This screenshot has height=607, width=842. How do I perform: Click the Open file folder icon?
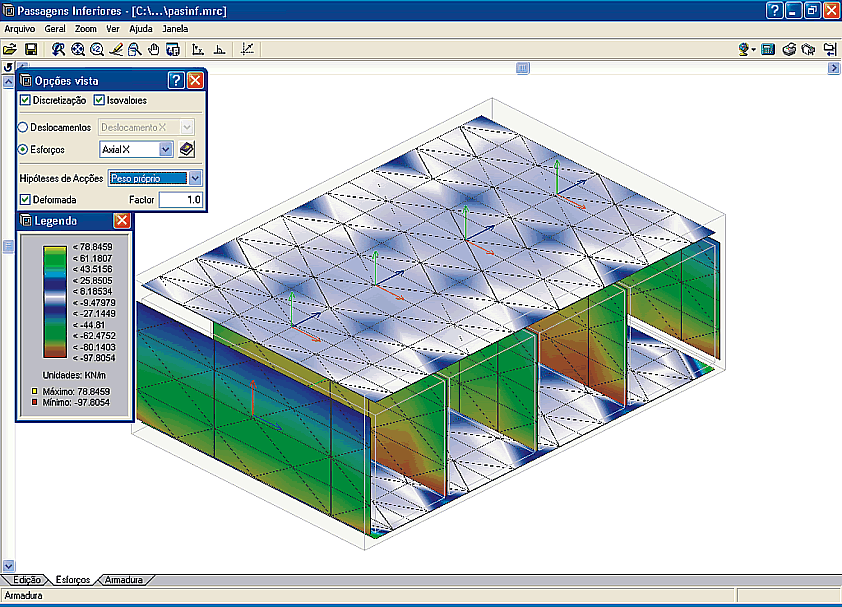click(x=10, y=48)
